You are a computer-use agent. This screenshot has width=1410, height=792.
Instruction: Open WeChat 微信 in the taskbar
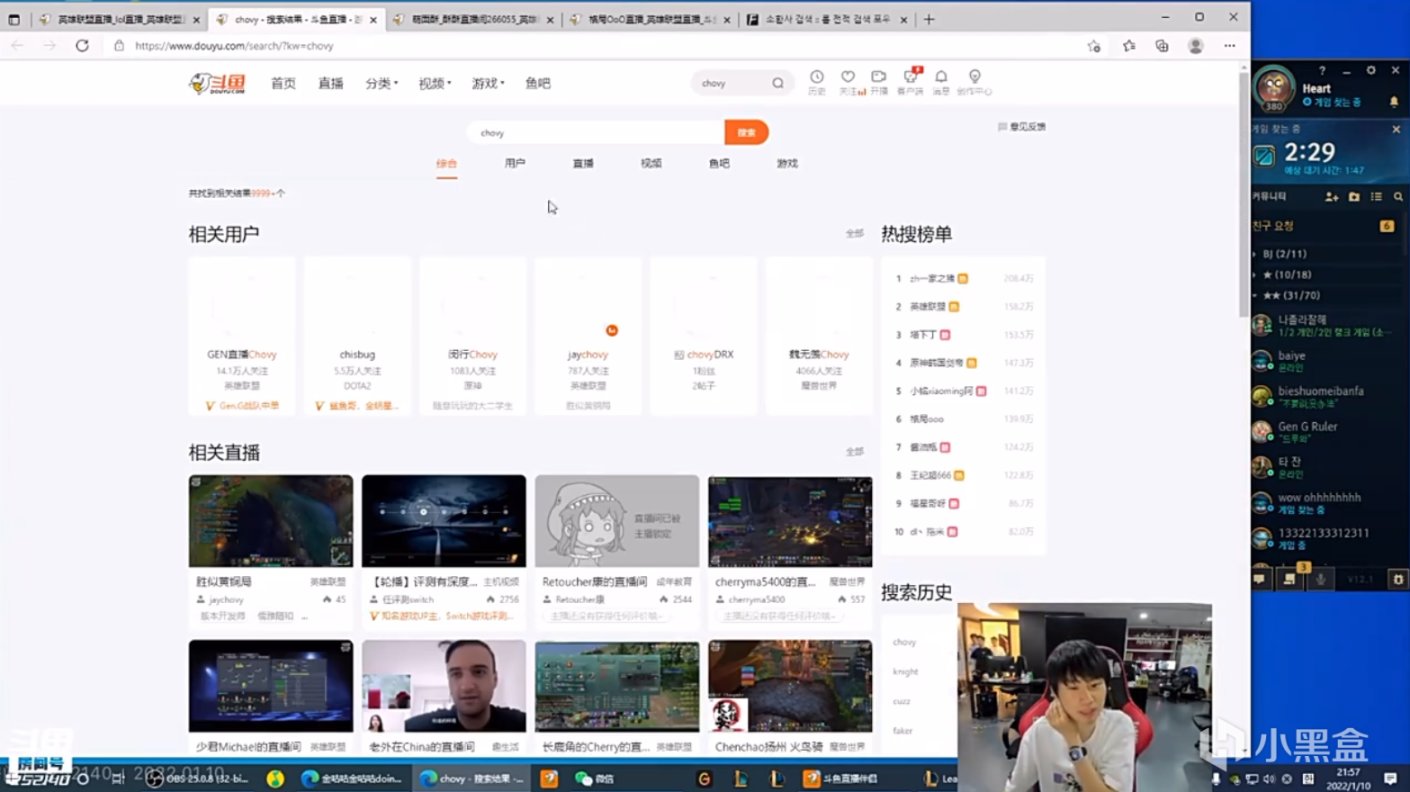594,778
